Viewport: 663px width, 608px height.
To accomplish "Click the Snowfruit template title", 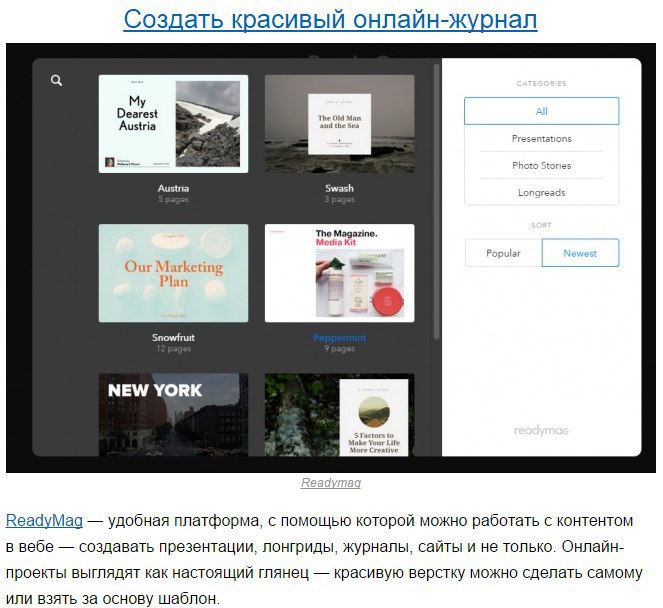I will [173, 338].
